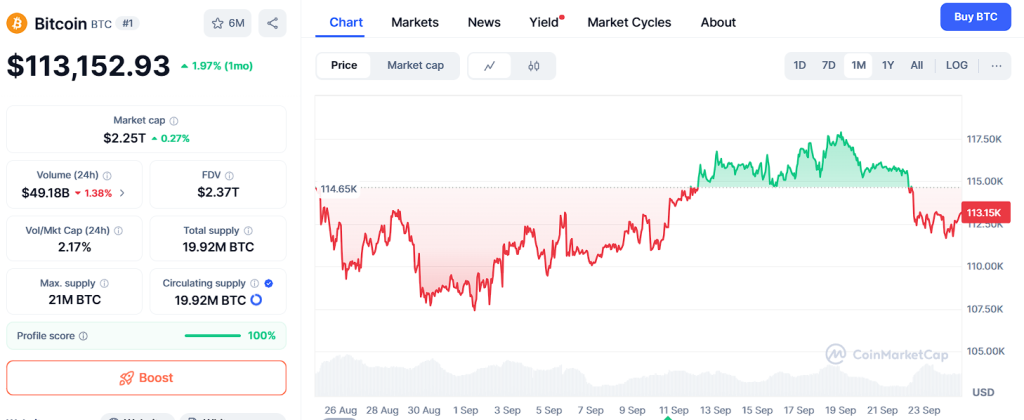
Task: Click the 117.50K y-axis label
Action: (985, 139)
